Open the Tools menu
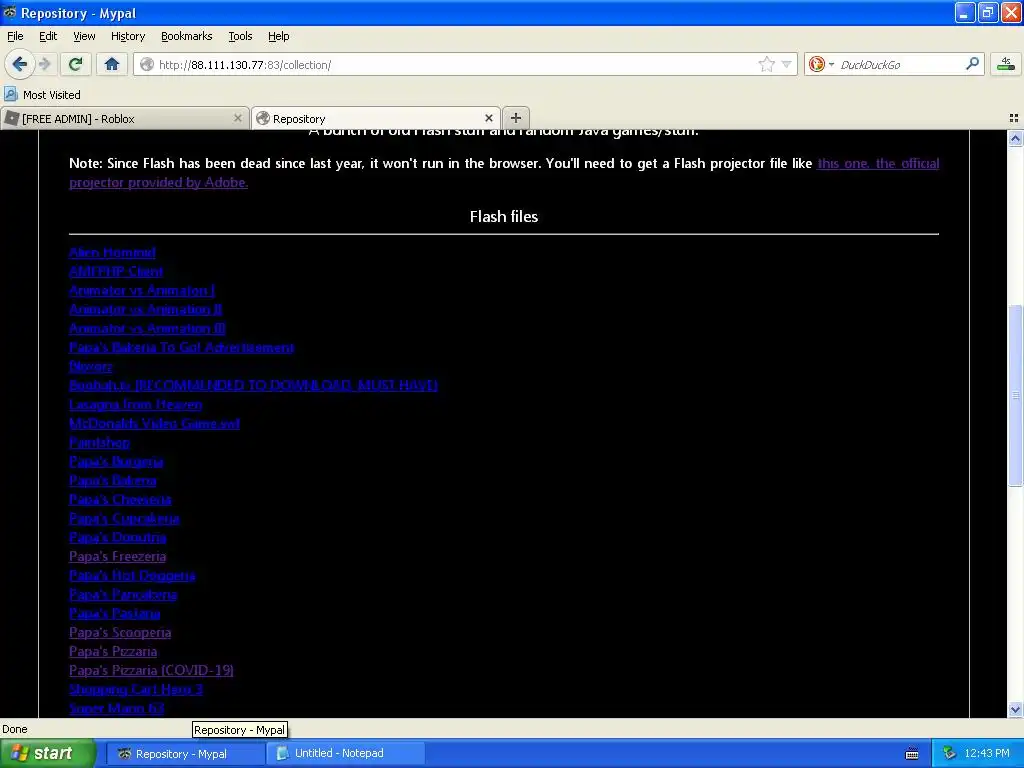This screenshot has width=1024, height=768. 240,36
